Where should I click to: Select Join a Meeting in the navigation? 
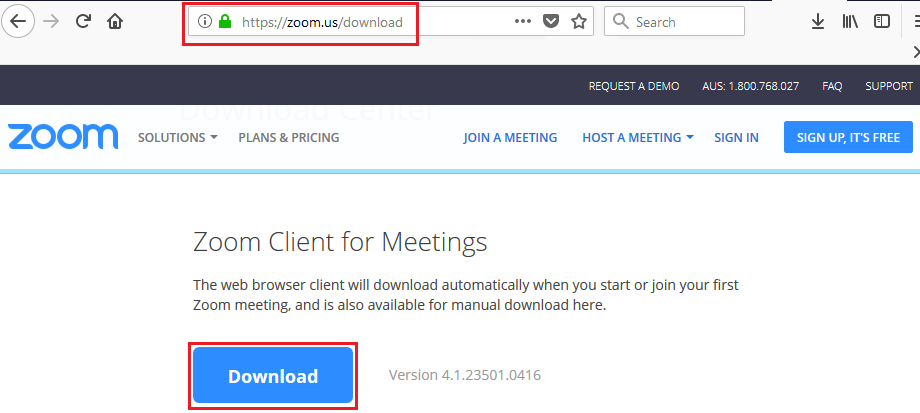coord(510,137)
